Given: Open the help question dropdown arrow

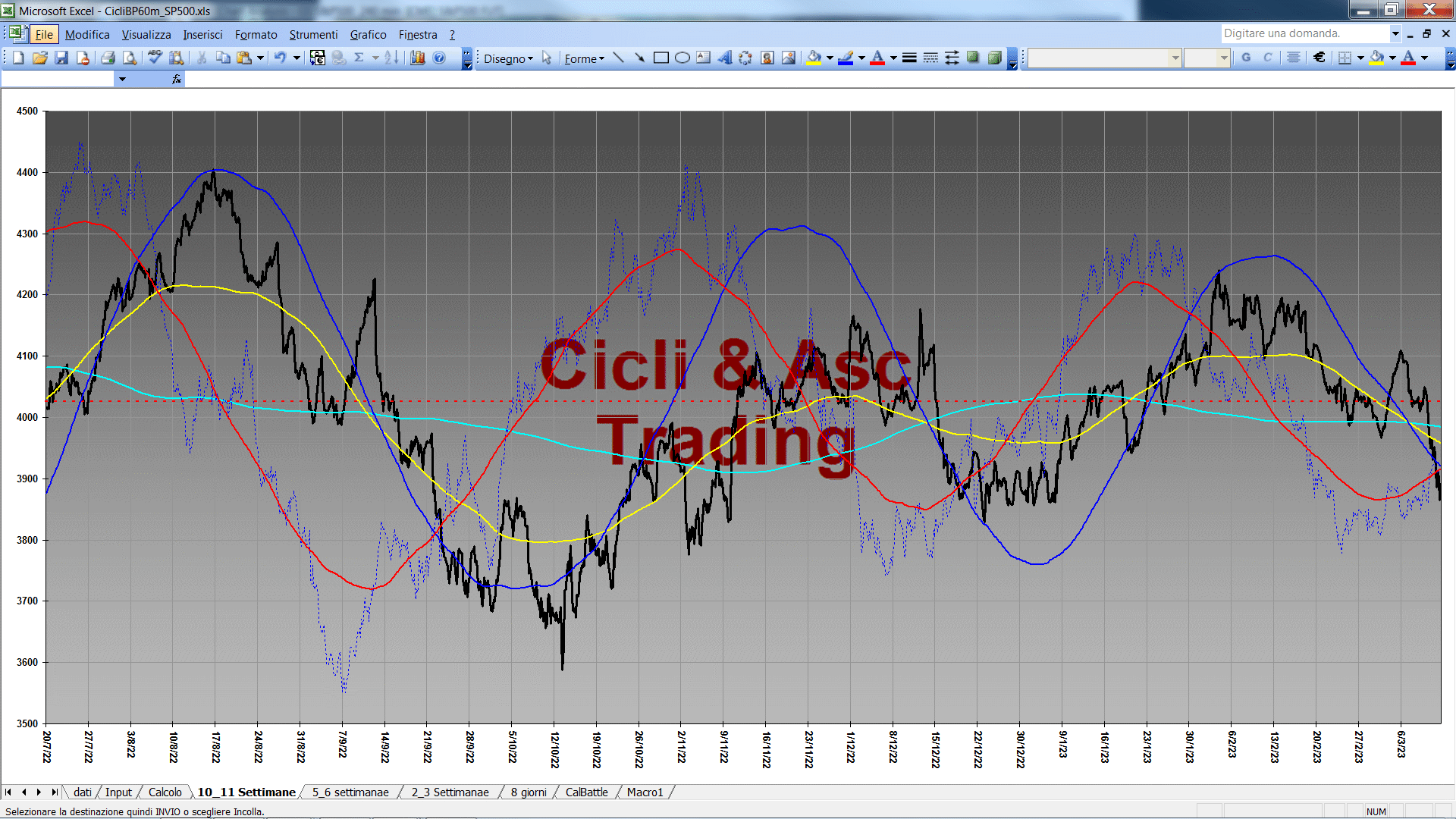Looking at the screenshot, I should point(1395,33).
